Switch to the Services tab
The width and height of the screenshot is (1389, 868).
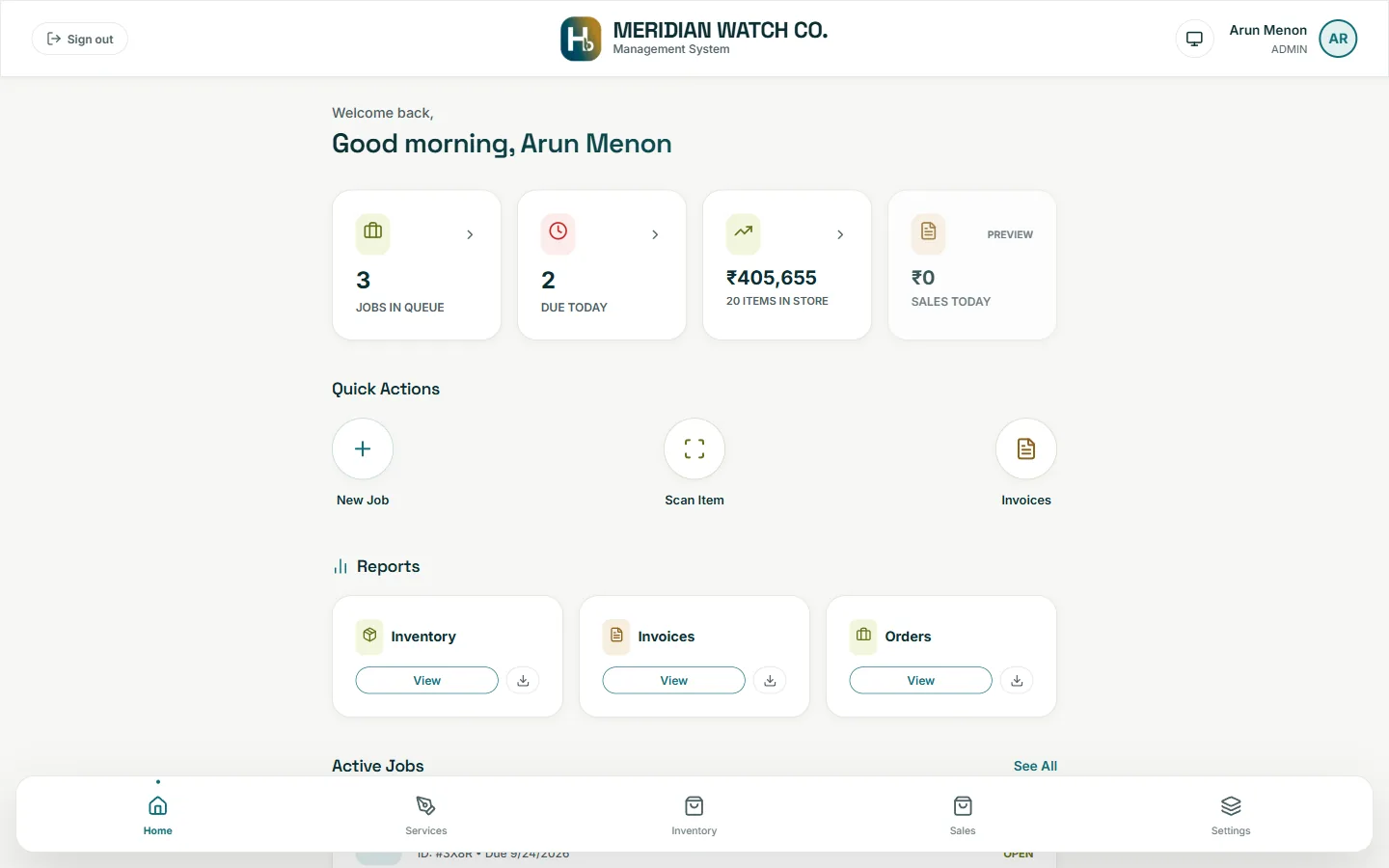pos(426,815)
